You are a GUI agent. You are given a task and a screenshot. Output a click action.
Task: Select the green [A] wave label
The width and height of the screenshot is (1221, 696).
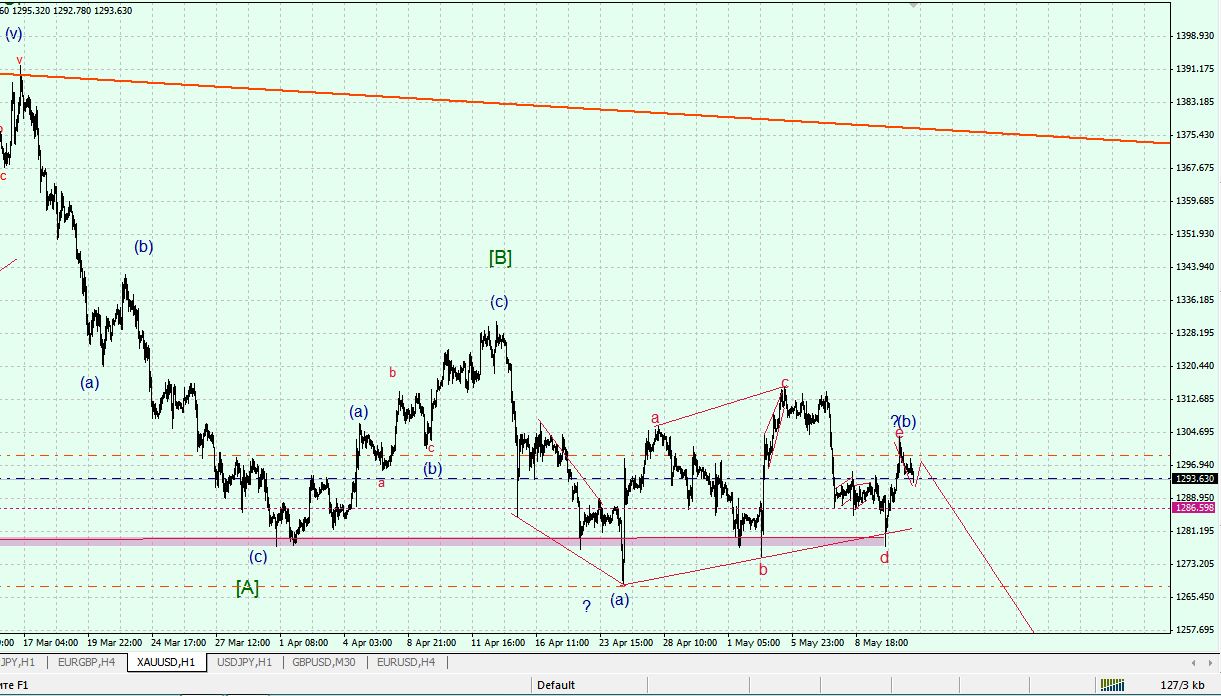click(247, 588)
